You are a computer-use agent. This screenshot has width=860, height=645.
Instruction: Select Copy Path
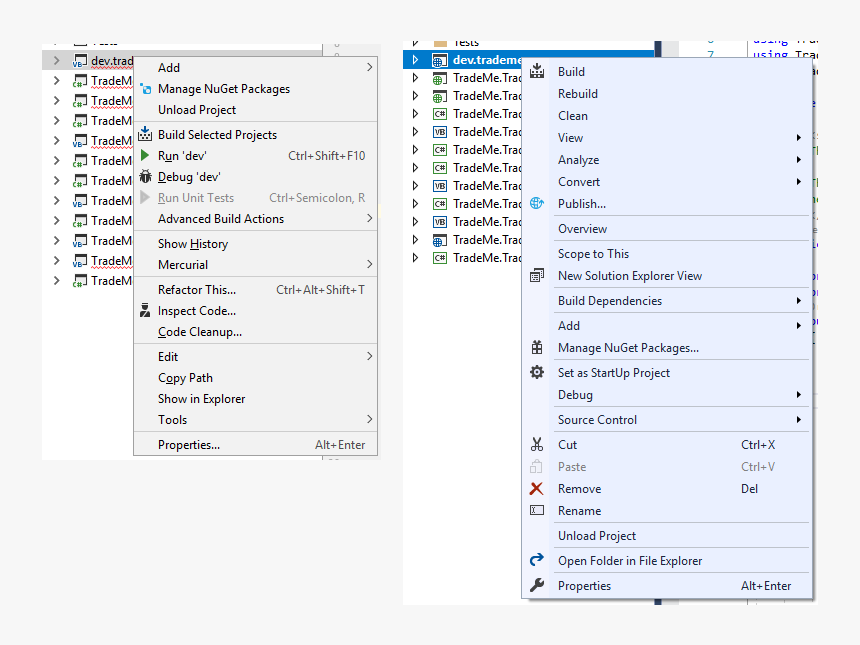tap(256, 378)
